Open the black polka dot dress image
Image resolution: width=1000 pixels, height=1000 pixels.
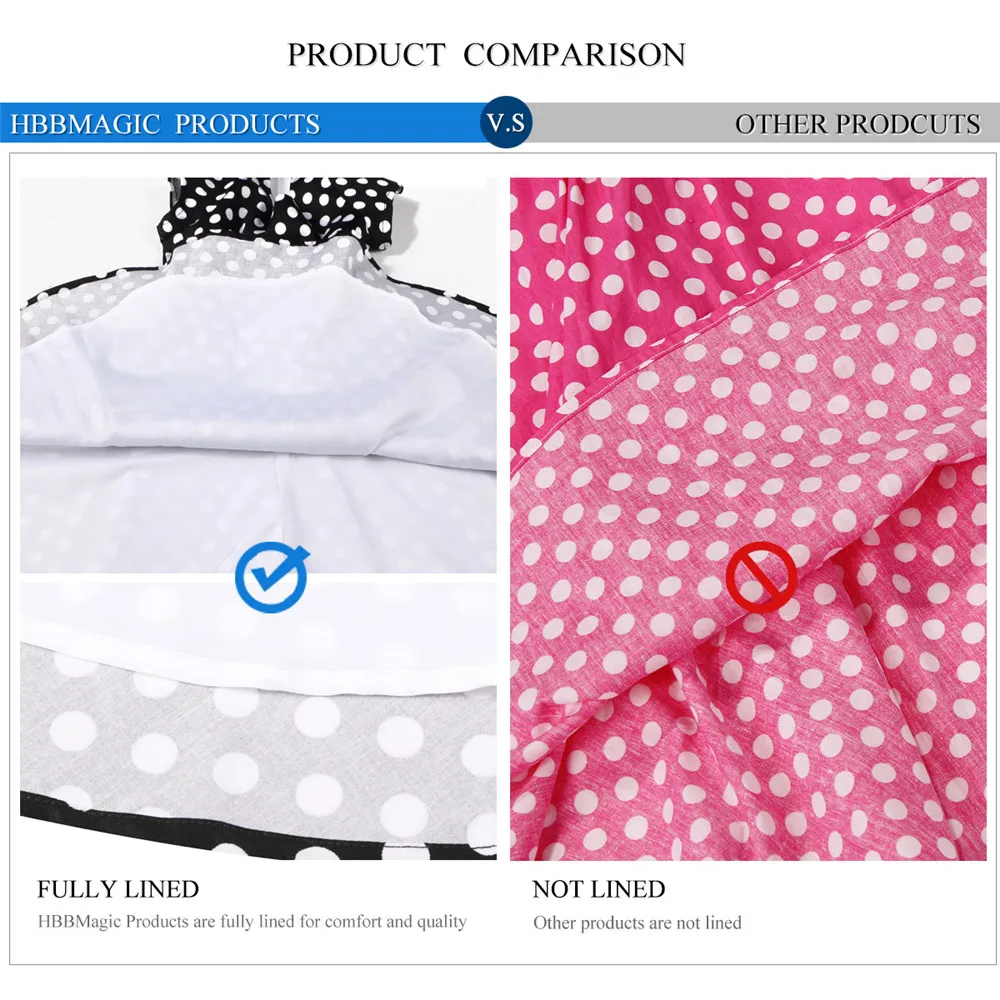coord(258,518)
